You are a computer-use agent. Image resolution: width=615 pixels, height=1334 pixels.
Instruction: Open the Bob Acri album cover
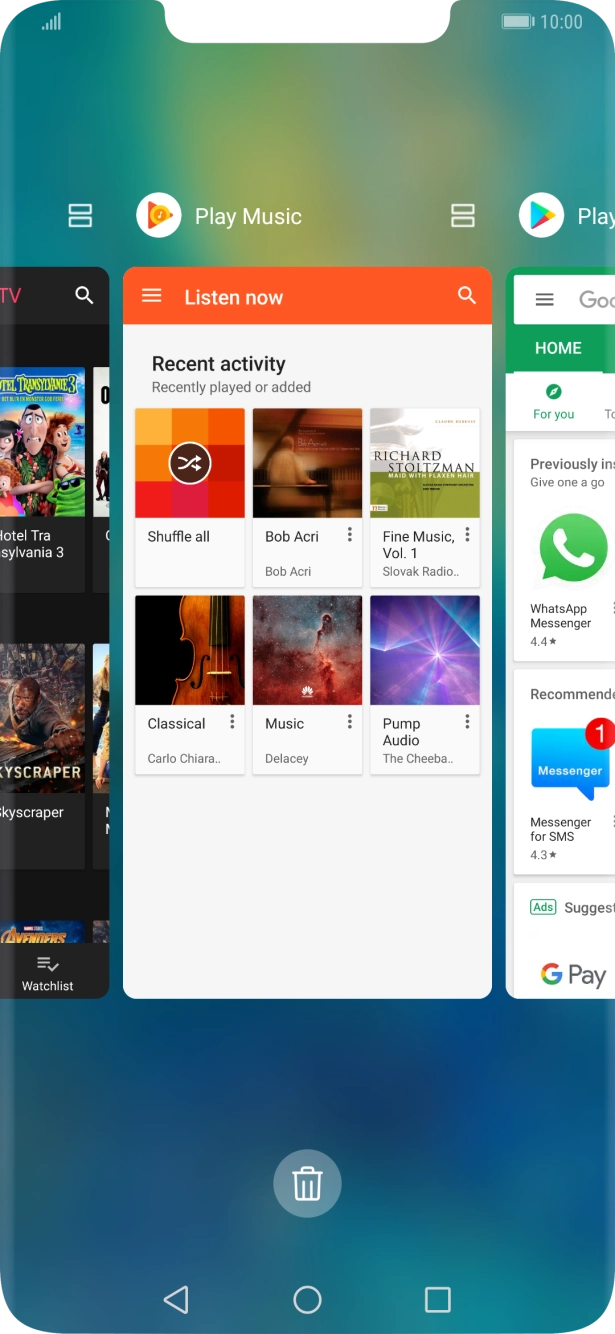(x=307, y=463)
